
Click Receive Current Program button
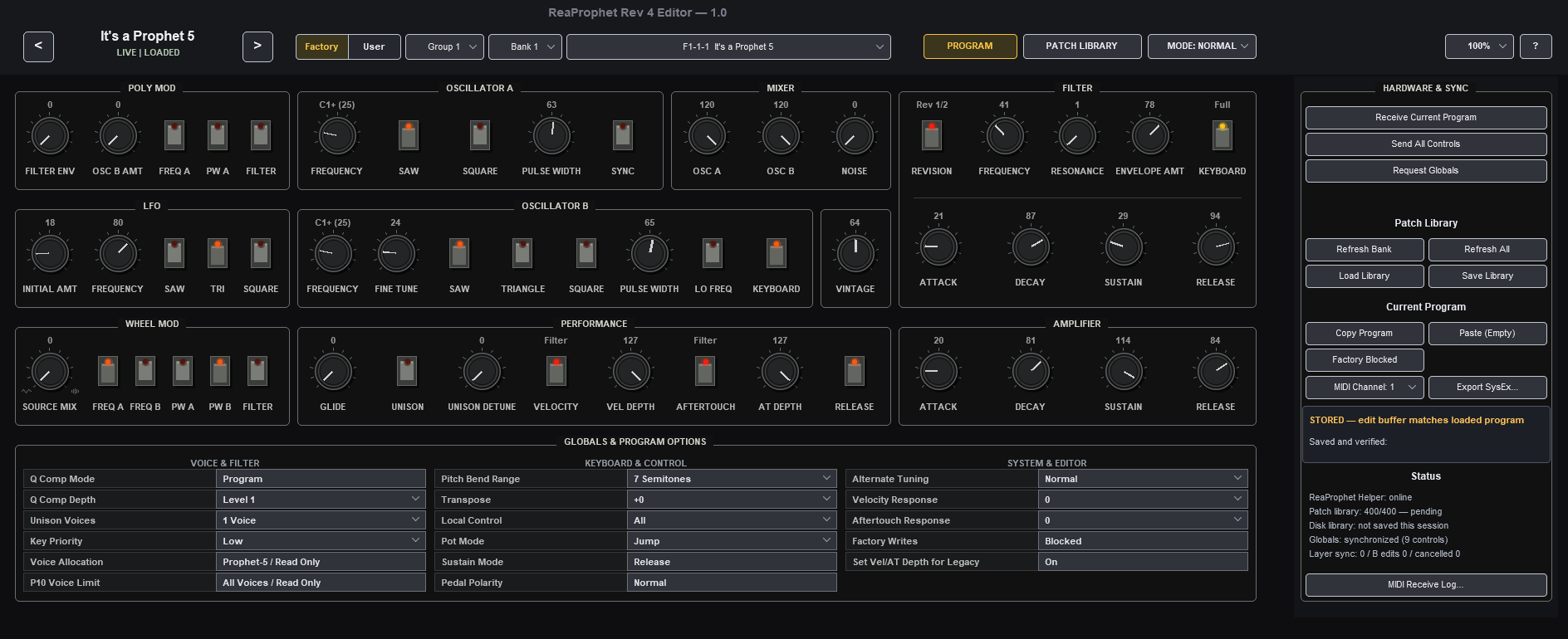(1426, 118)
